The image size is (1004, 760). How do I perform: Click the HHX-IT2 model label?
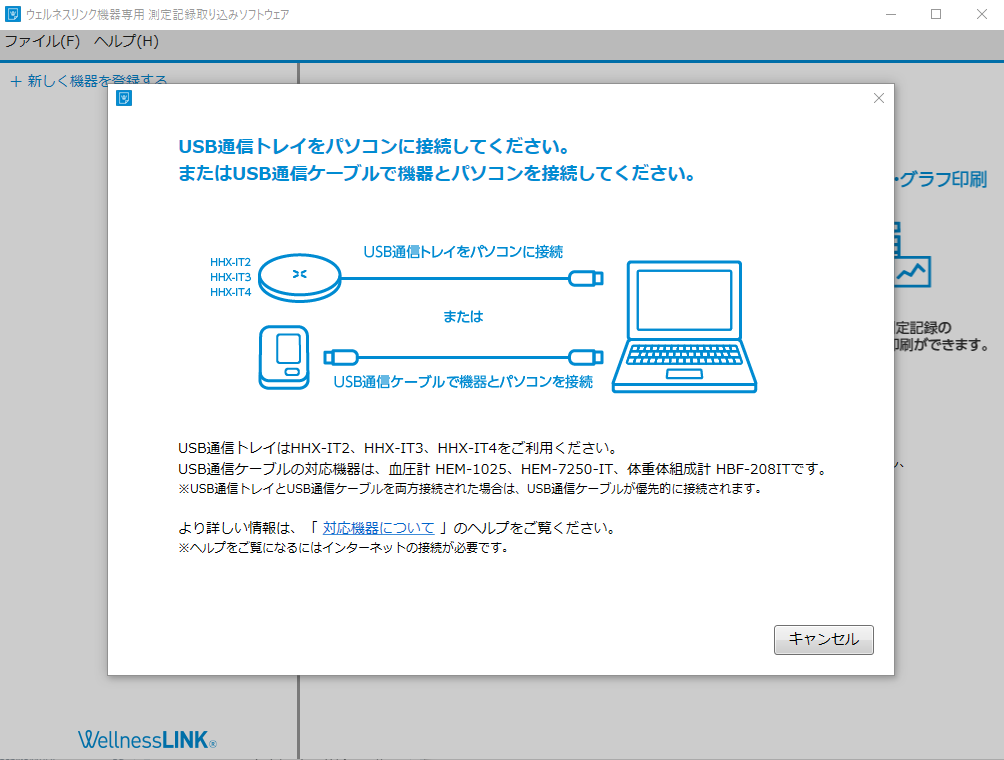tap(231, 262)
